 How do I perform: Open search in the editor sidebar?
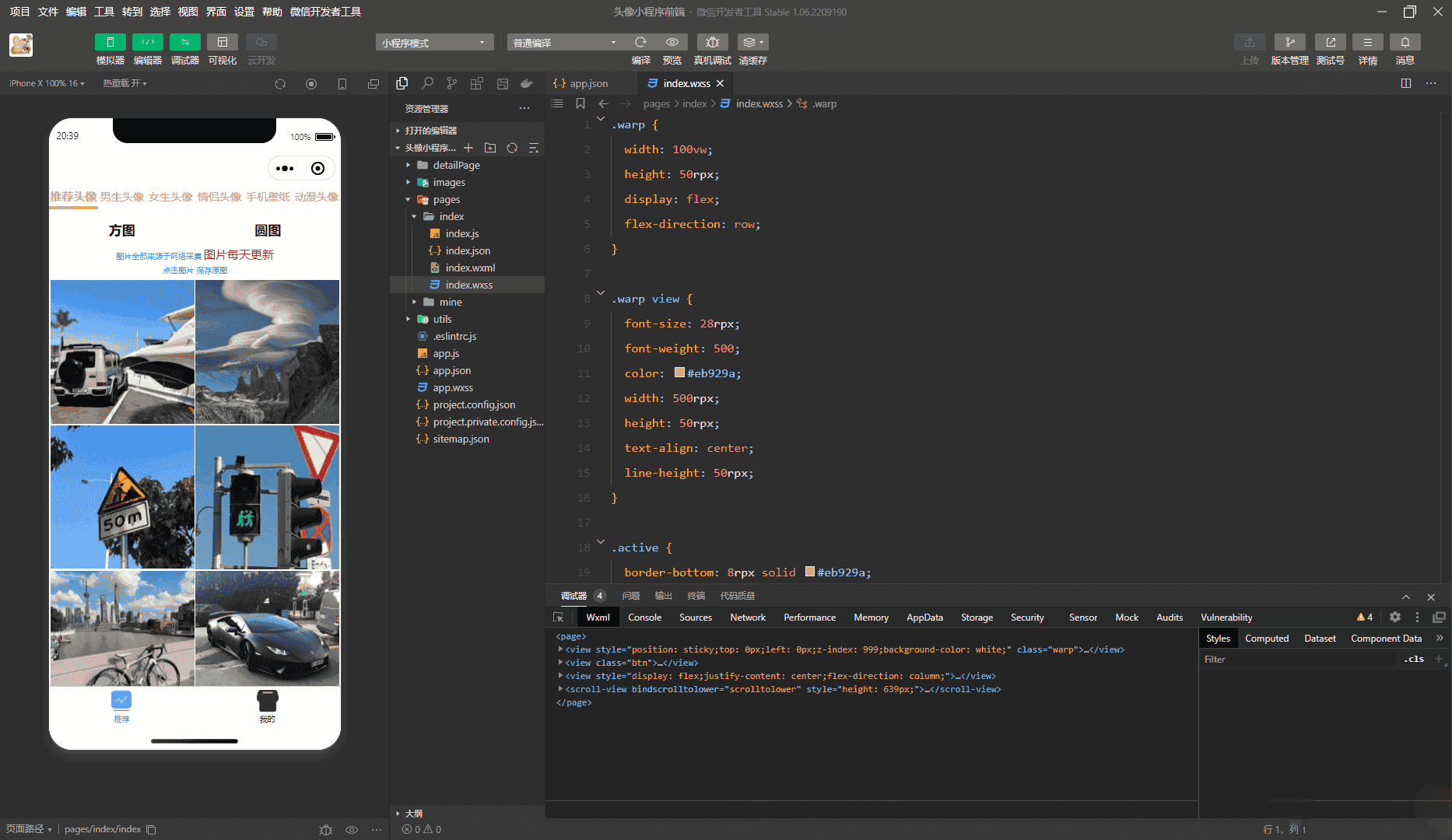point(427,83)
